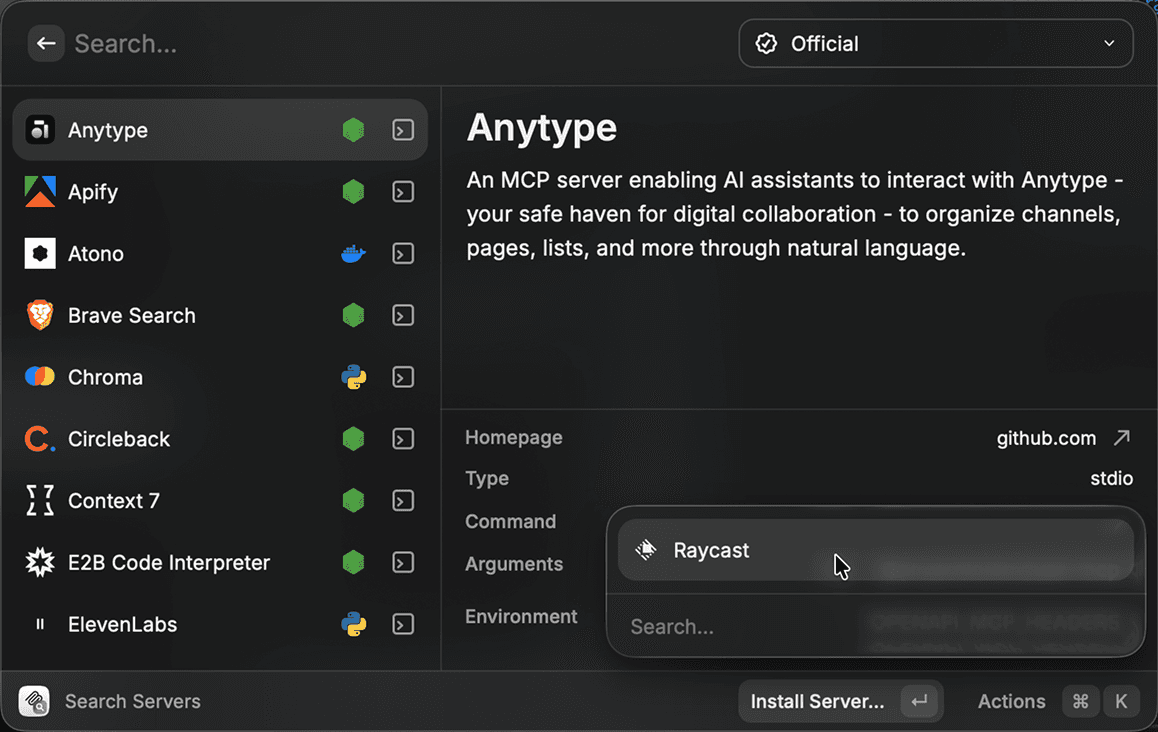Click the back arrow button
The image size is (1158, 732).
click(46, 44)
